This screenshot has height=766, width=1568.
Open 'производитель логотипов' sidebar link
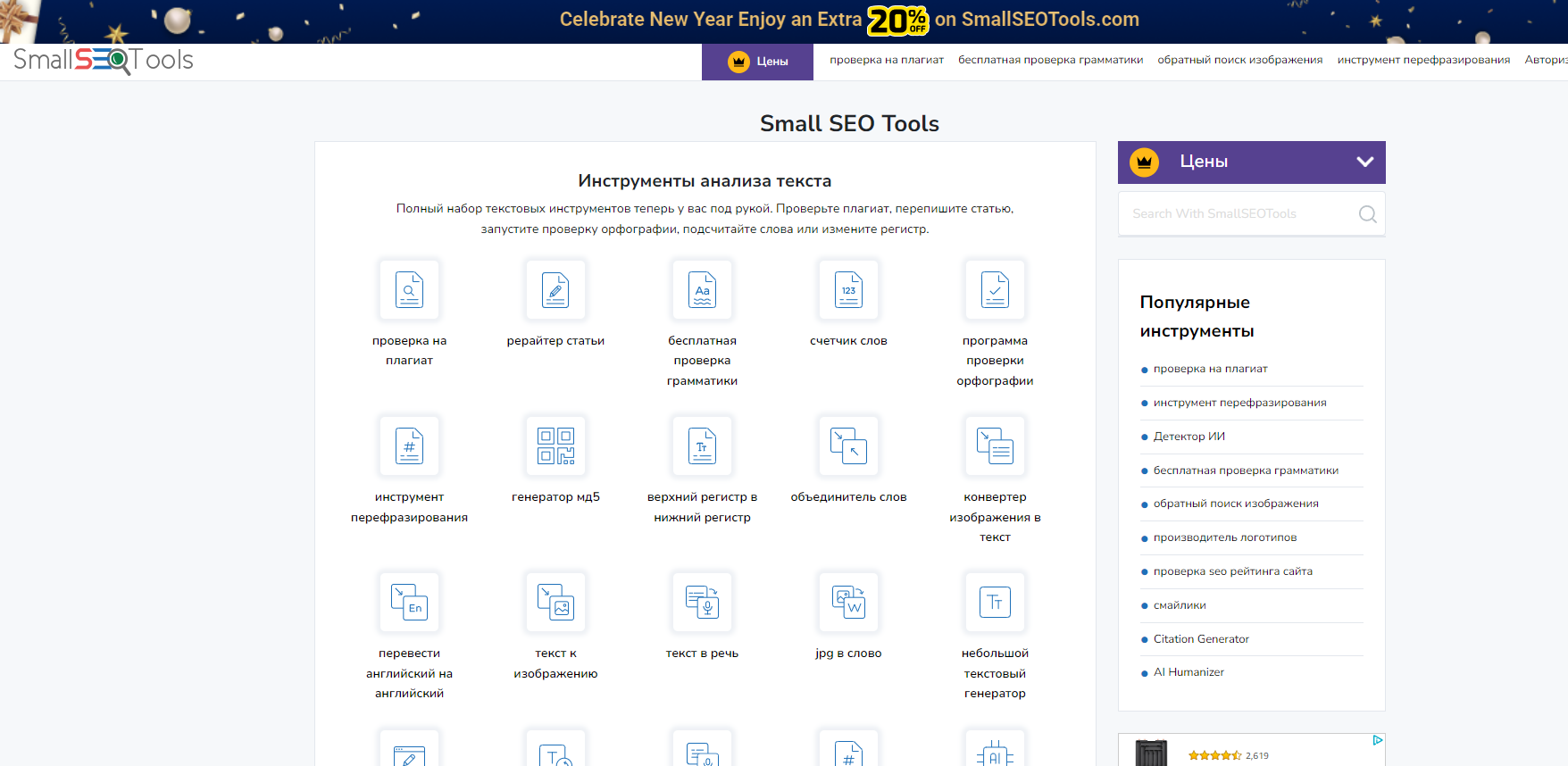(x=1224, y=537)
